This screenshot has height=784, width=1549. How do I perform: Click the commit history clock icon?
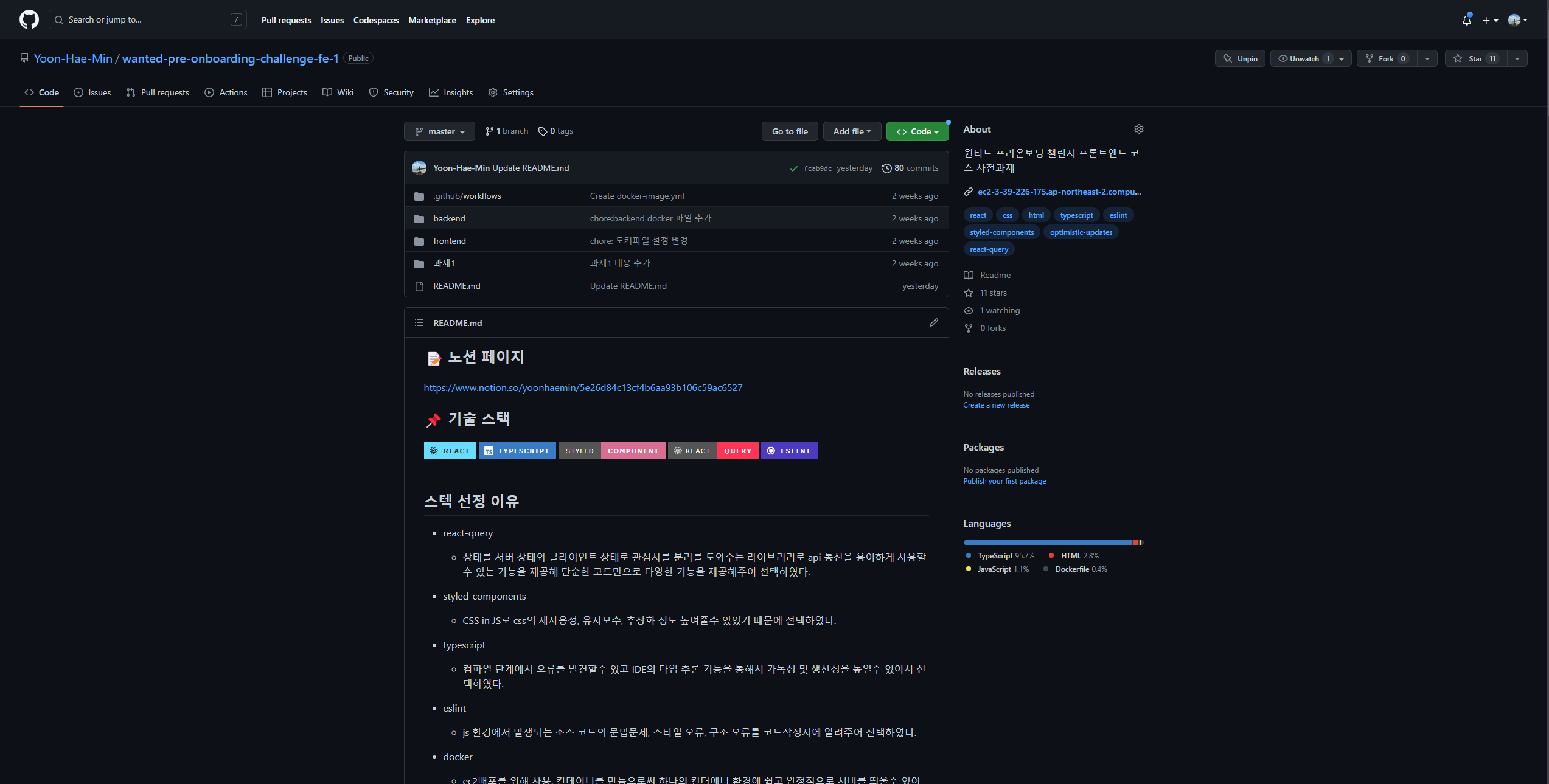coord(886,168)
